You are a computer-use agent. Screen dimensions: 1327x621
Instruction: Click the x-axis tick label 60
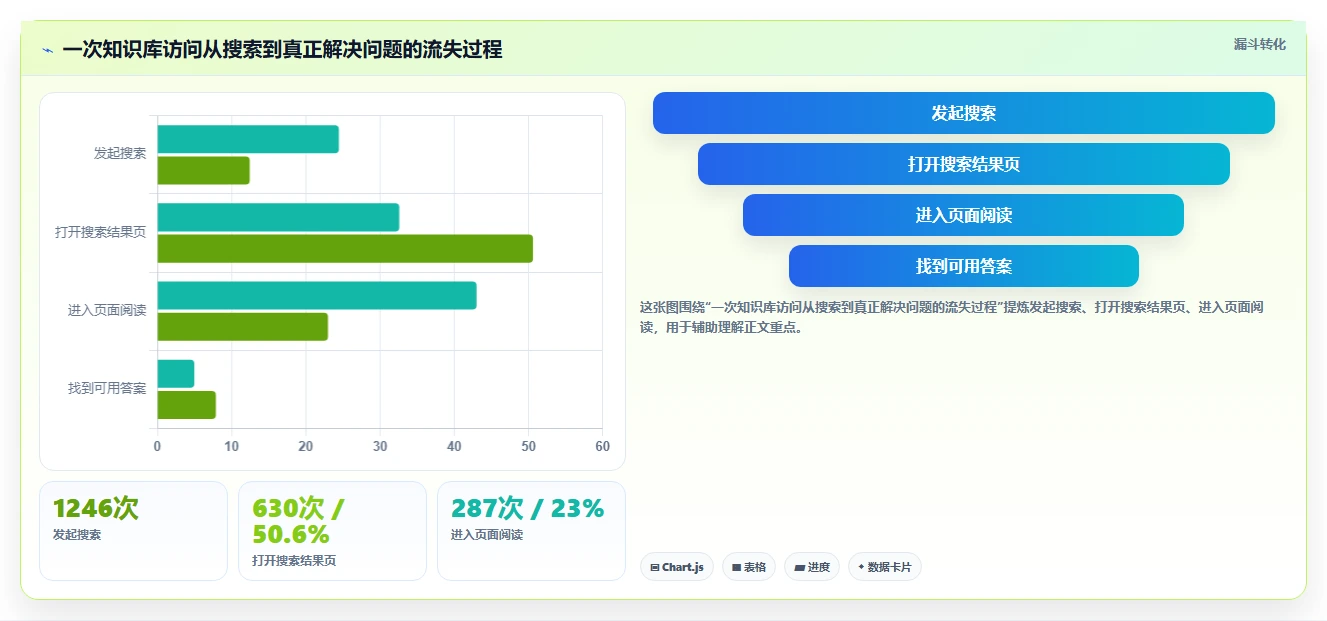(602, 446)
